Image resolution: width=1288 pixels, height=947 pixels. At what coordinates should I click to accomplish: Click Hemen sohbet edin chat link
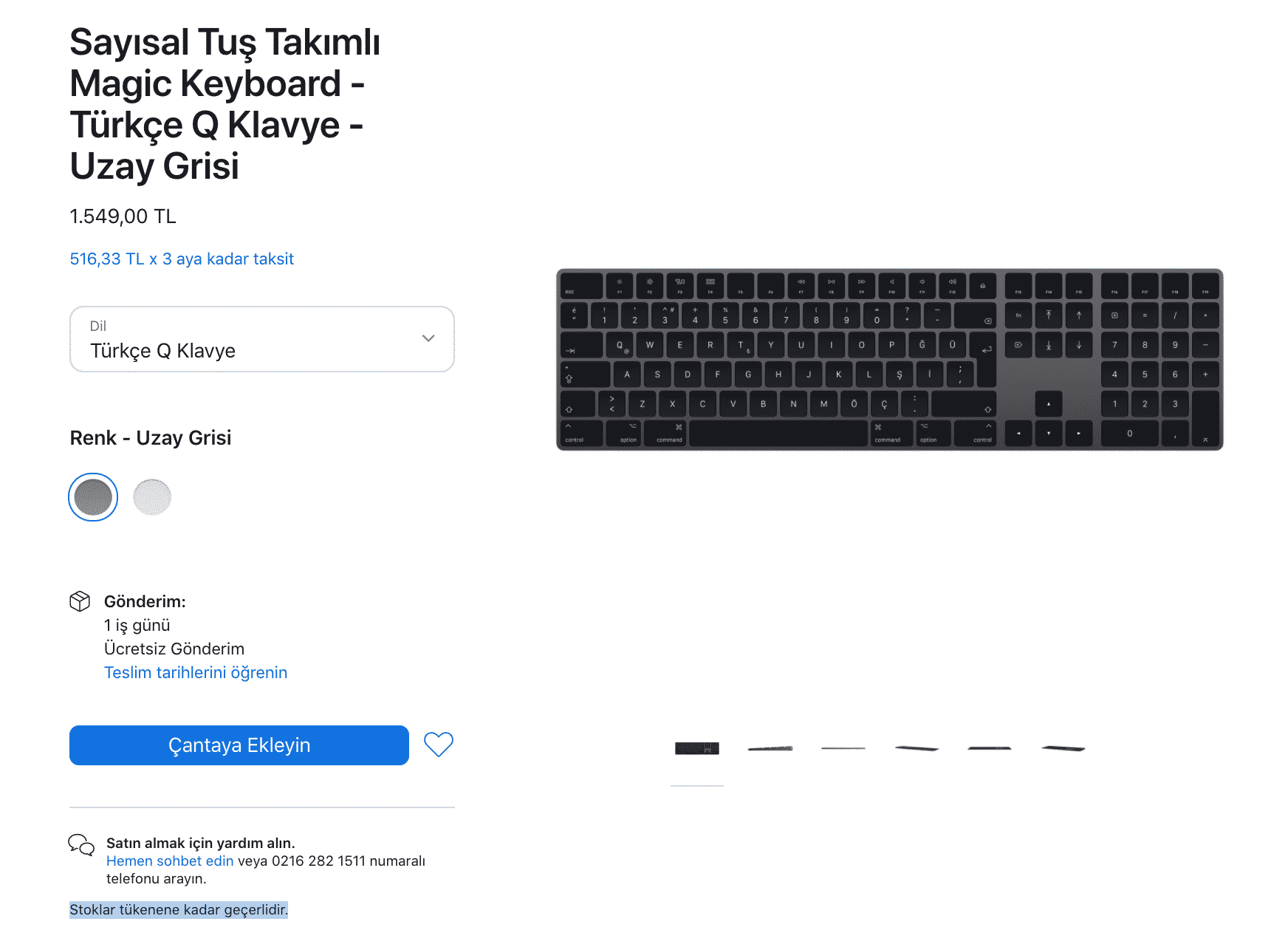pos(170,861)
